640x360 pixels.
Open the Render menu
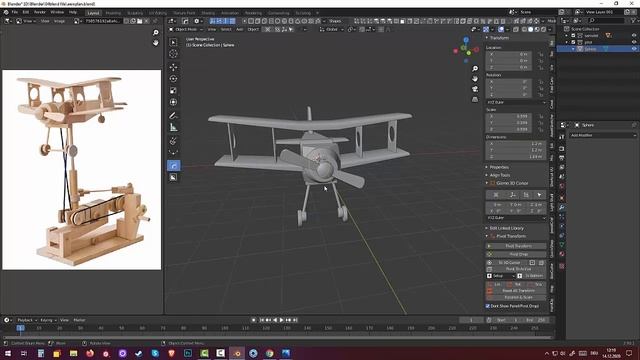(x=40, y=12)
